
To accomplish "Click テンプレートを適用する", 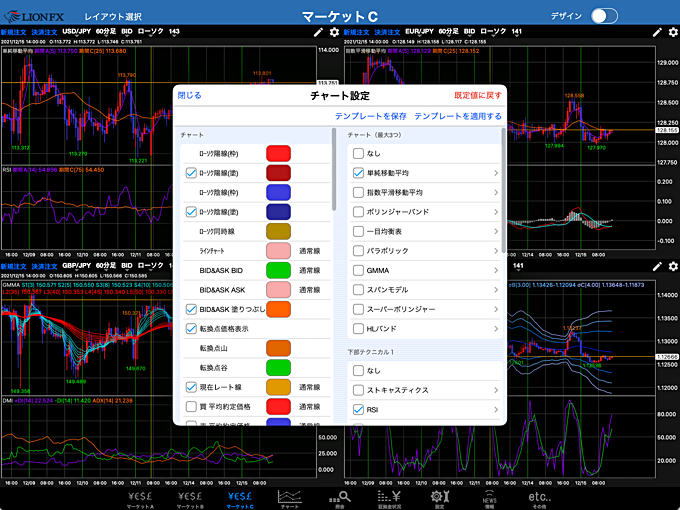I will (x=458, y=116).
